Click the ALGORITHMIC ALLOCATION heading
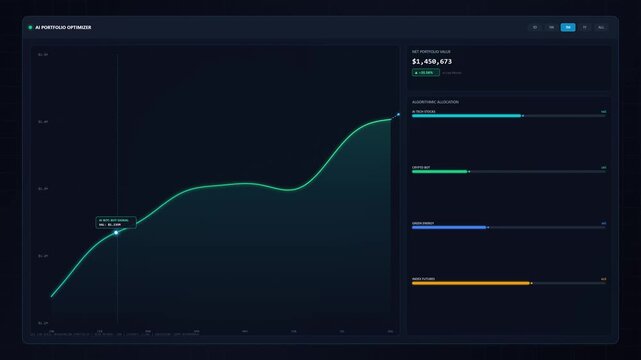 [x=435, y=102]
